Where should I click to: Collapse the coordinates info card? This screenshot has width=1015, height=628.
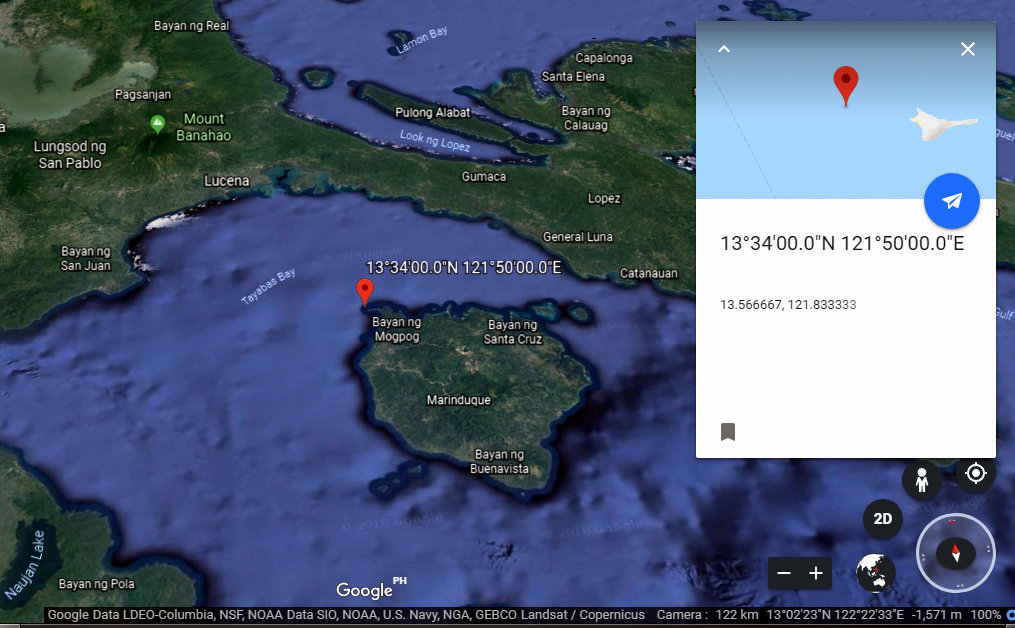click(x=723, y=48)
